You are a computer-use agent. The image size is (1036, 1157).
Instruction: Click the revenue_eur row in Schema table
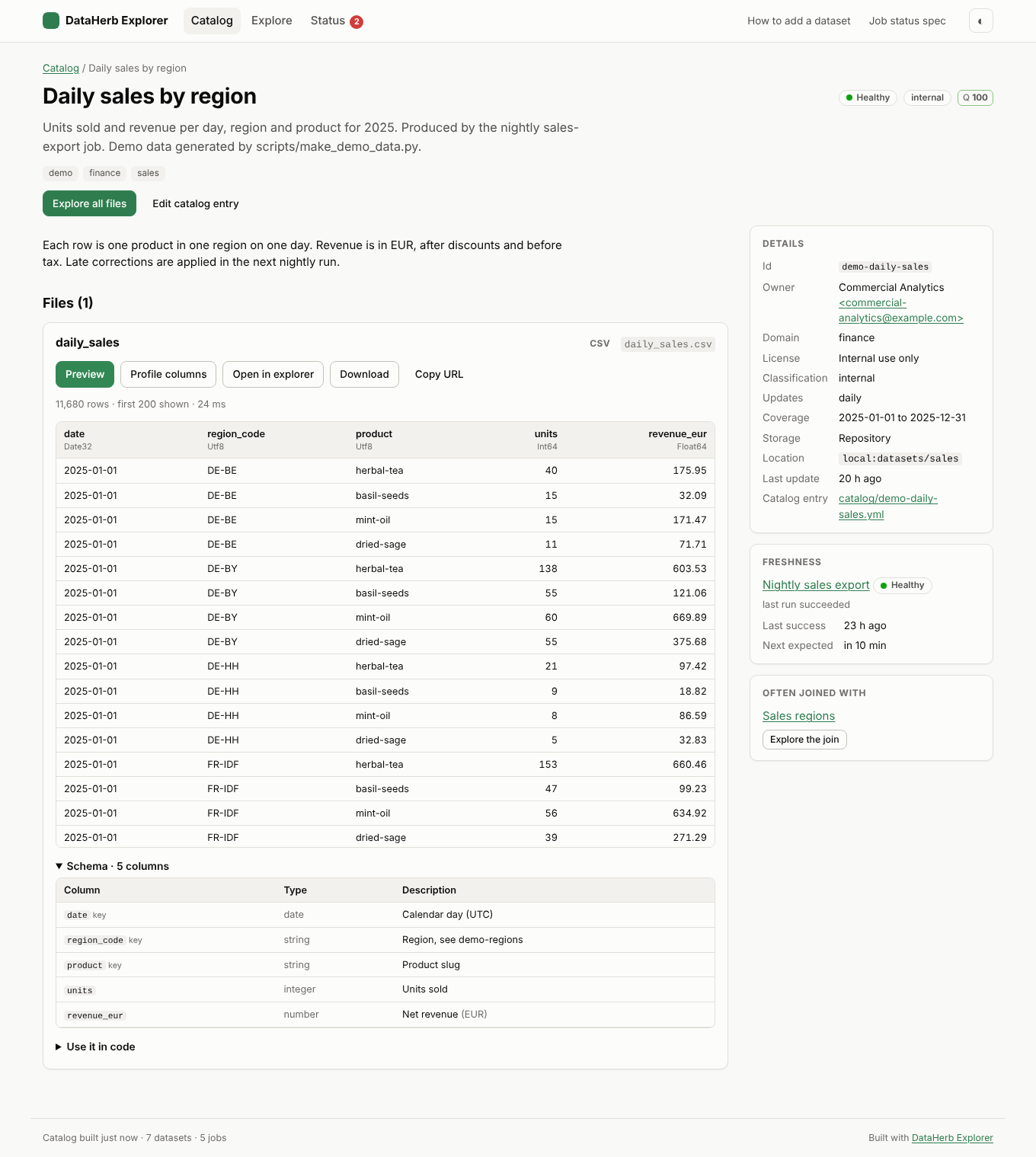click(x=385, y=1015)
